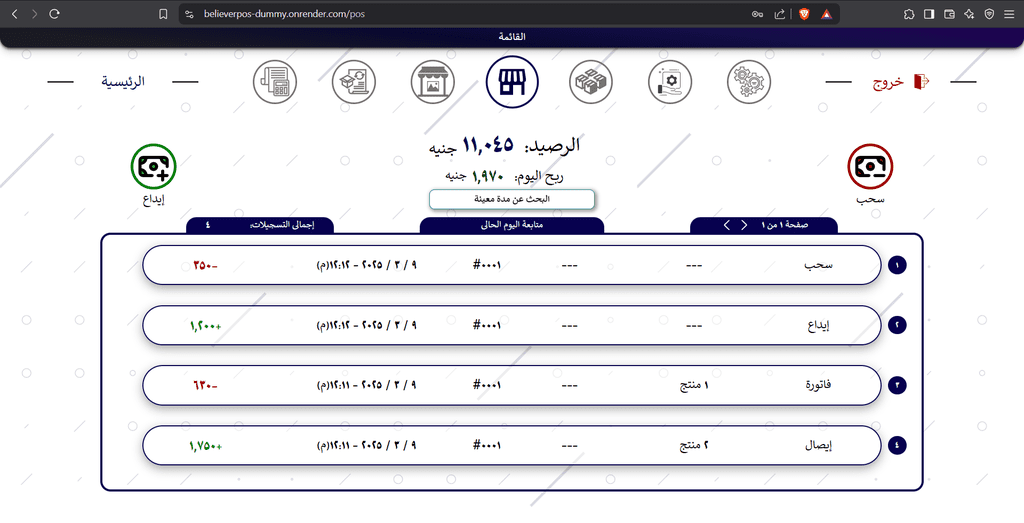Click the #0001 ID in the سحب row
1024x523 pixels.
[487, 265]
